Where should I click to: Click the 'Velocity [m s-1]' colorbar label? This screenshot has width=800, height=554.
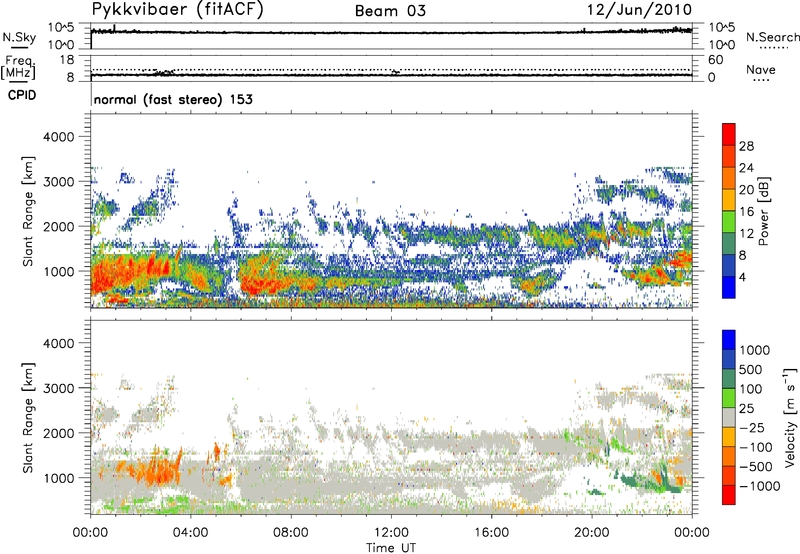pos(790,417)
